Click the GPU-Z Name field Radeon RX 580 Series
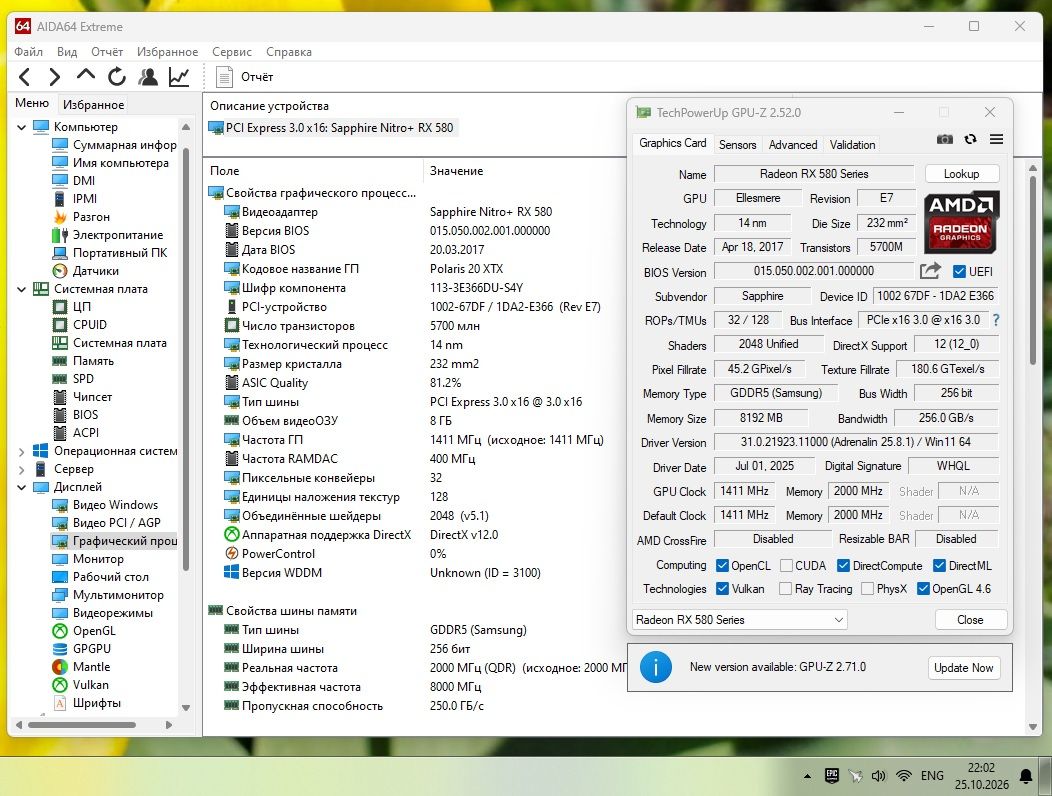This screenshot has height=796, width=1052. (814, 174)
